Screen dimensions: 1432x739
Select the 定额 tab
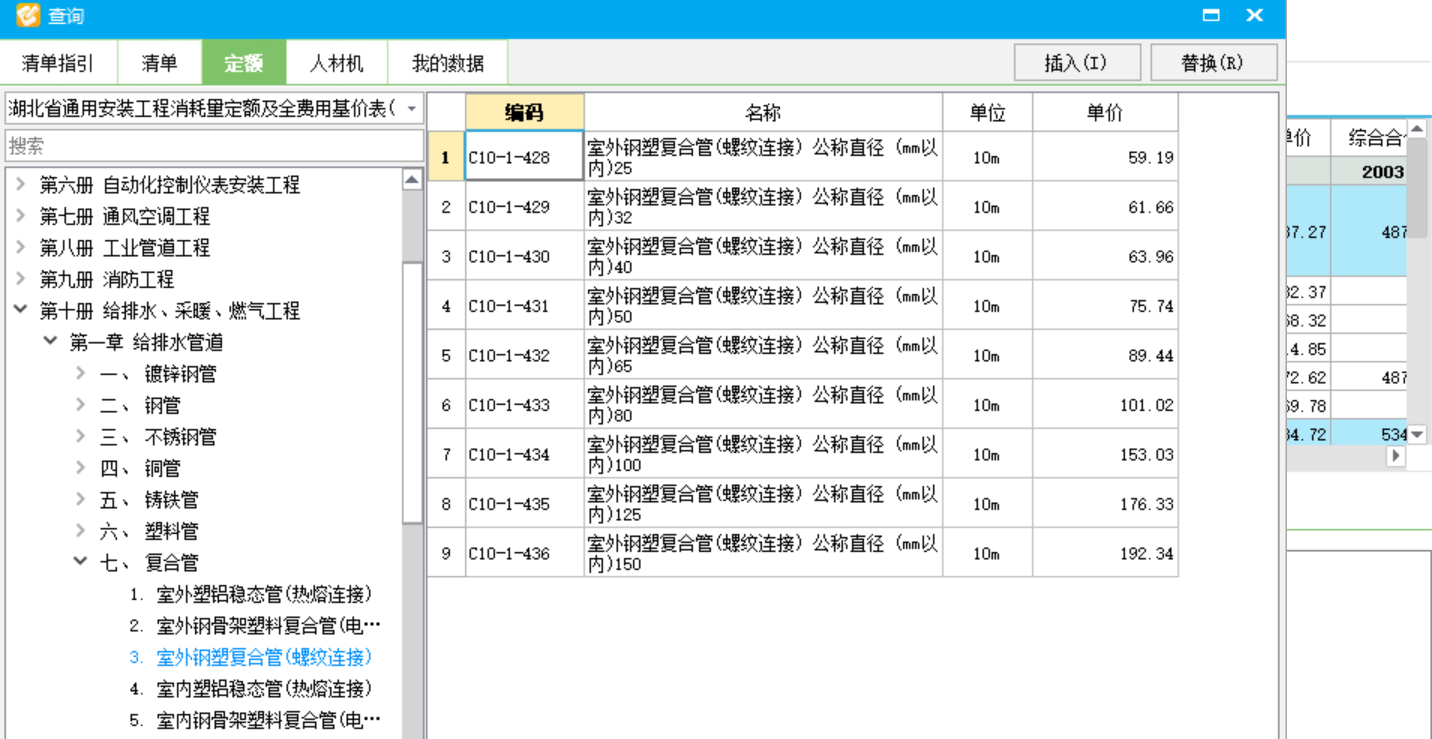pyautogui.click(x=243, y=63)
